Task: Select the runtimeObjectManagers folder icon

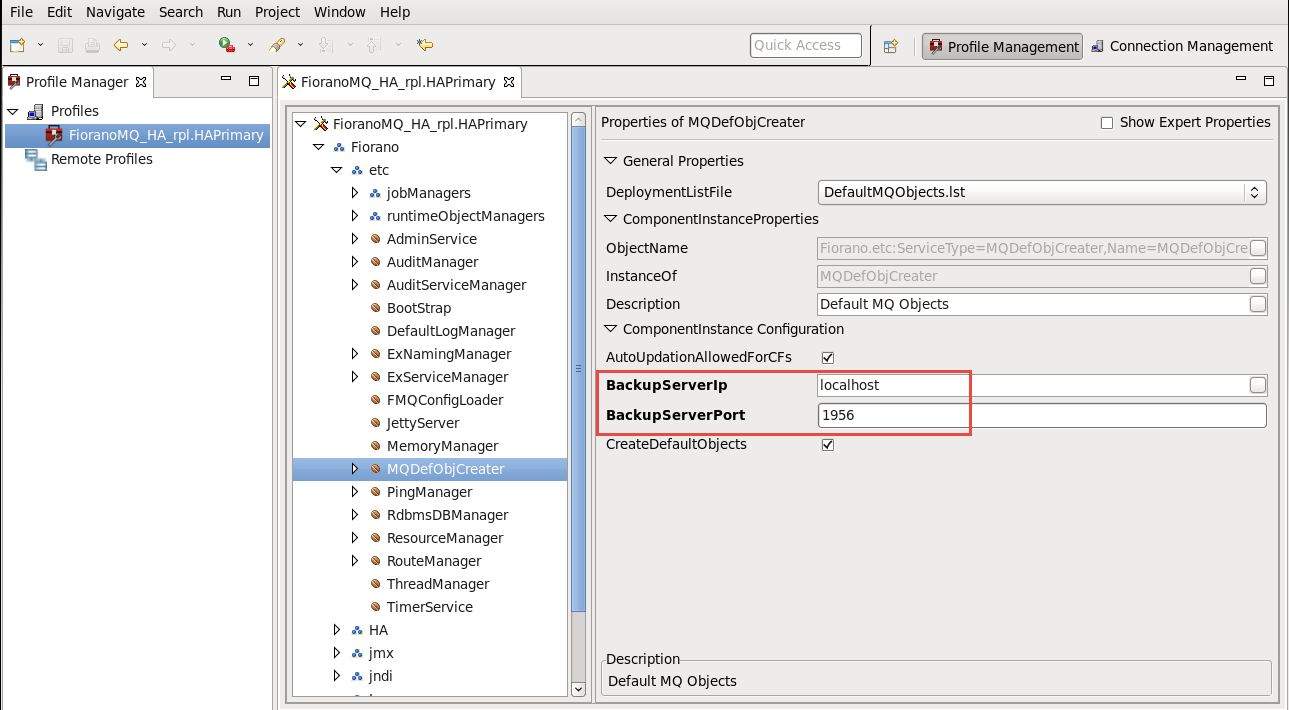Action: (x=375, y=216)
